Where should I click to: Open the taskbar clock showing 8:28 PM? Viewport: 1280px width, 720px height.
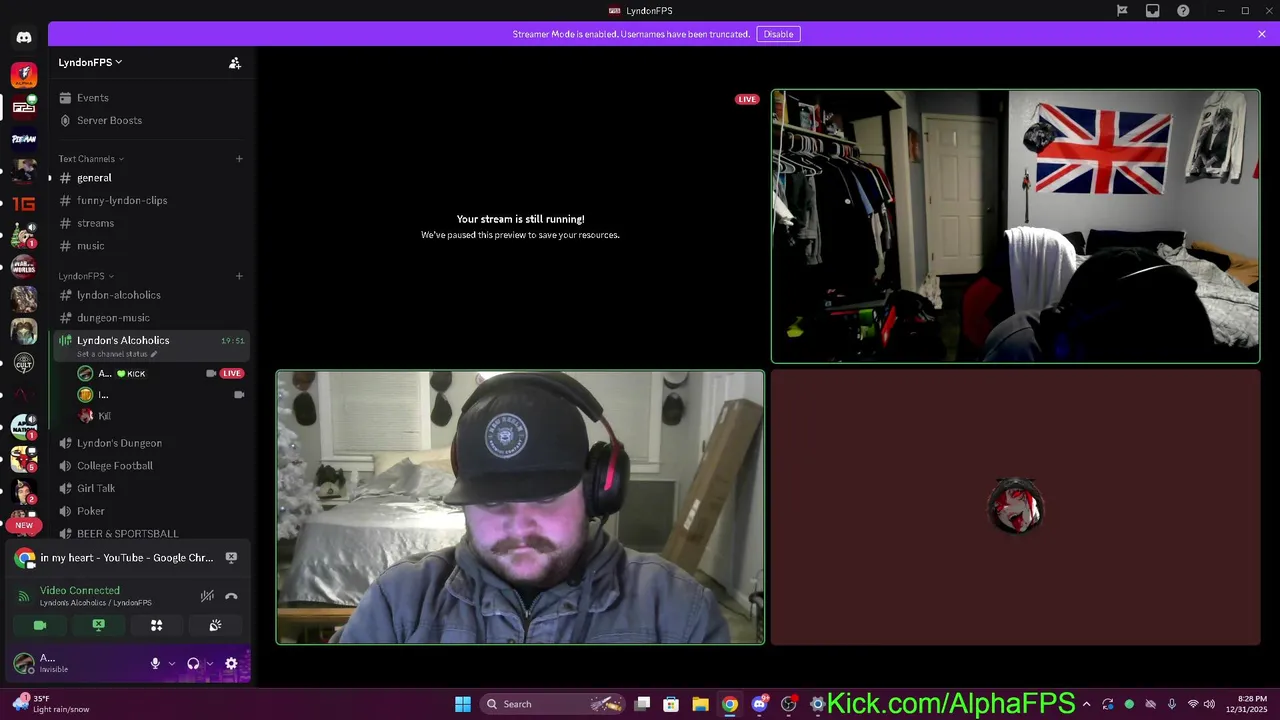[1252, 704]
